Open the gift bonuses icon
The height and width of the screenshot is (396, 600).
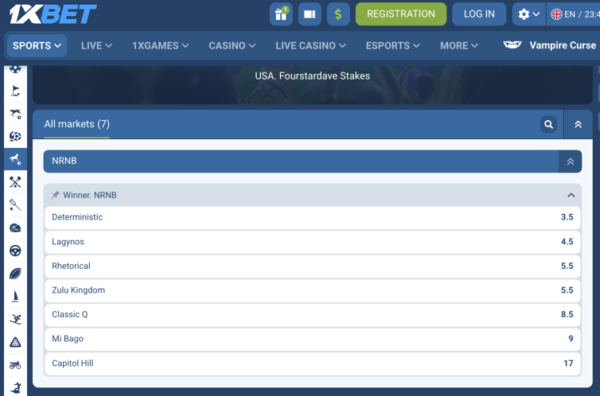click(x=281, y=14)
